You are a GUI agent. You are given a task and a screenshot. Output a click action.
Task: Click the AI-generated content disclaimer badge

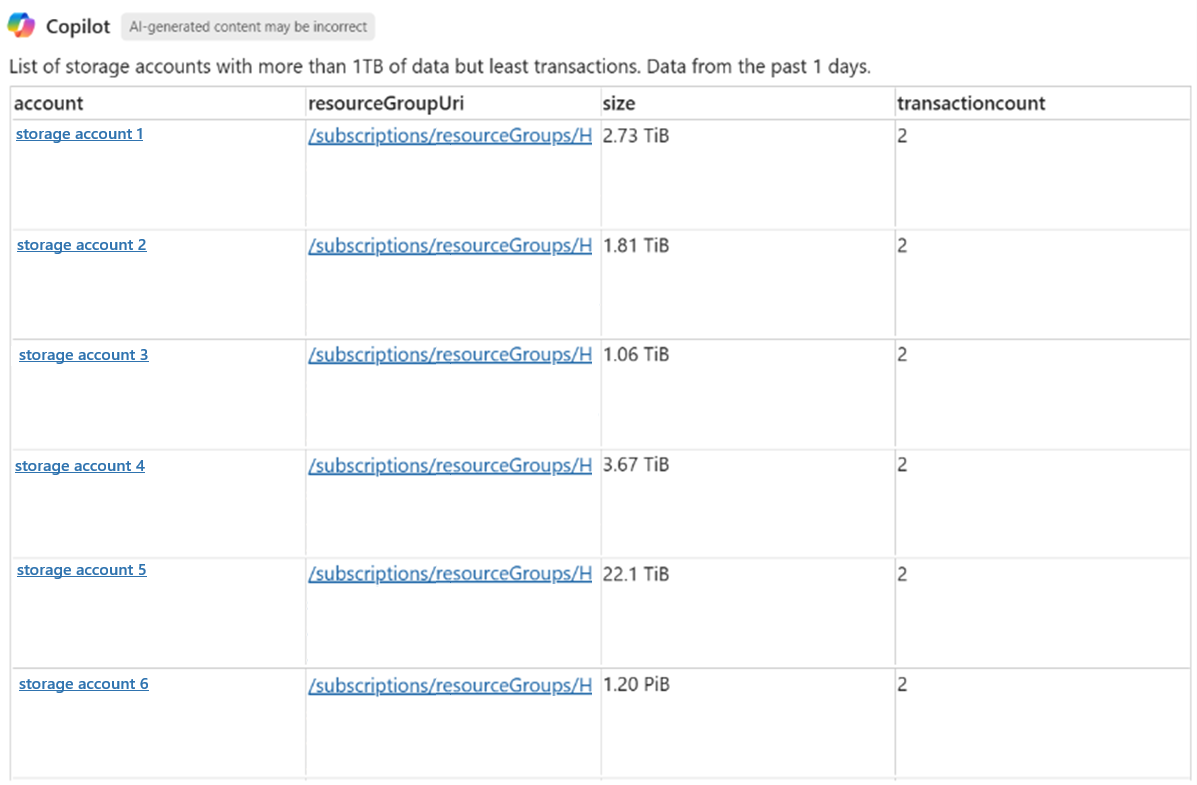(248, 27)
